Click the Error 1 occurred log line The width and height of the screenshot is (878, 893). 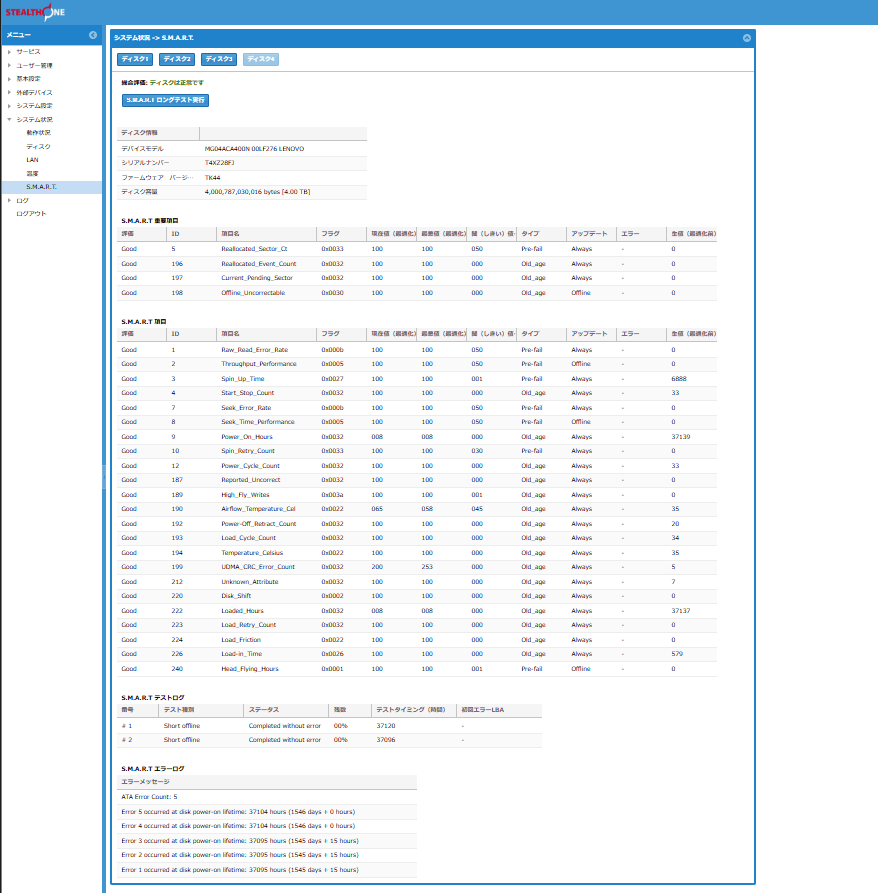click(x=240, y=870)
